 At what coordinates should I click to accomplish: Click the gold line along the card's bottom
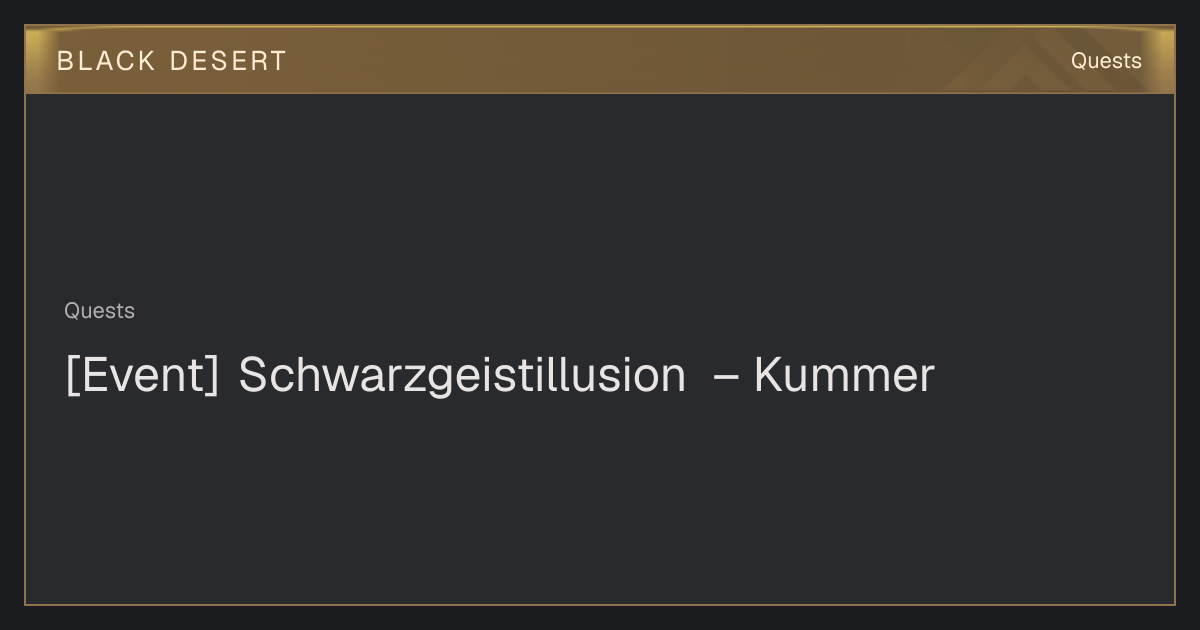600,604
